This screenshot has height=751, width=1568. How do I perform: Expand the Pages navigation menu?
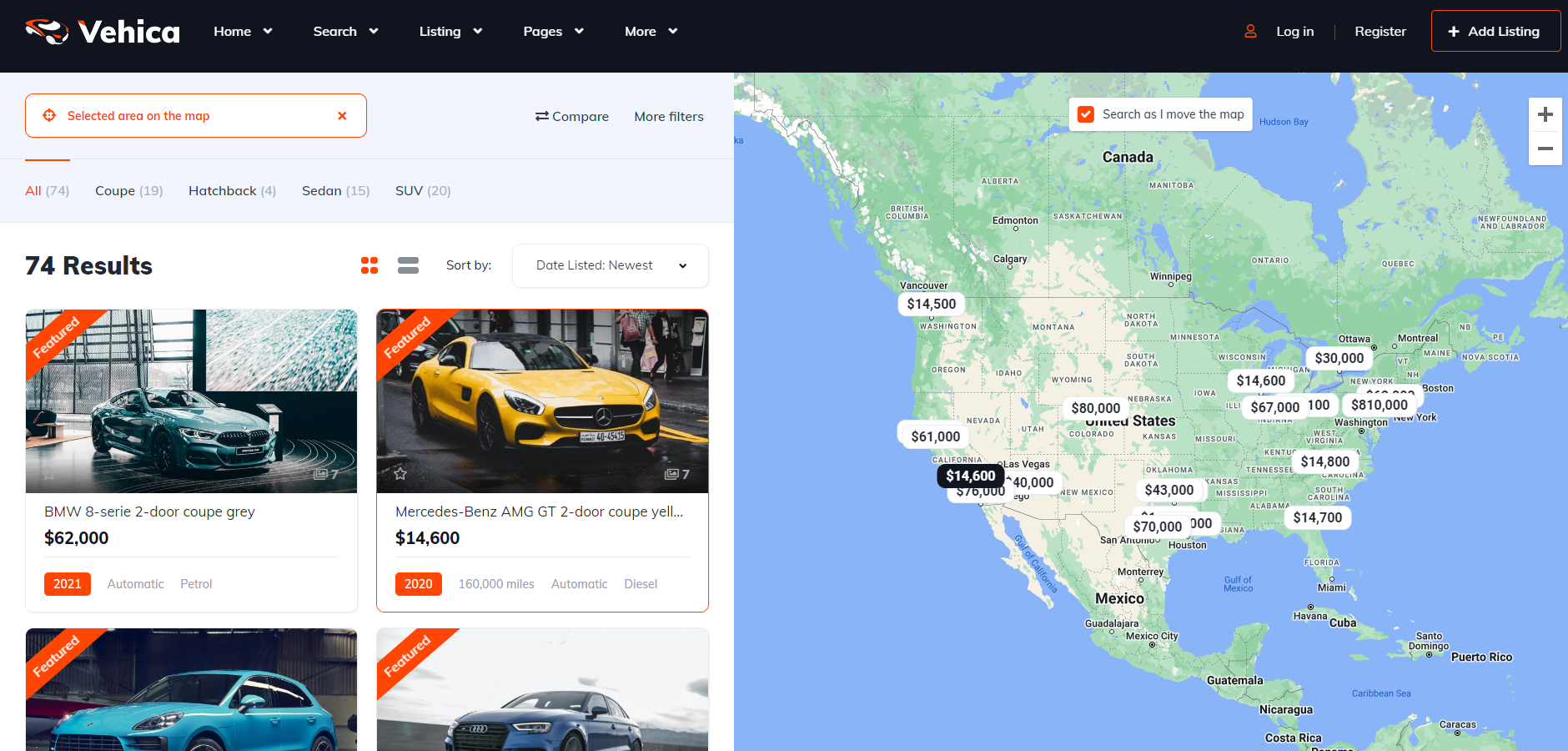click(x=553, y=32)
